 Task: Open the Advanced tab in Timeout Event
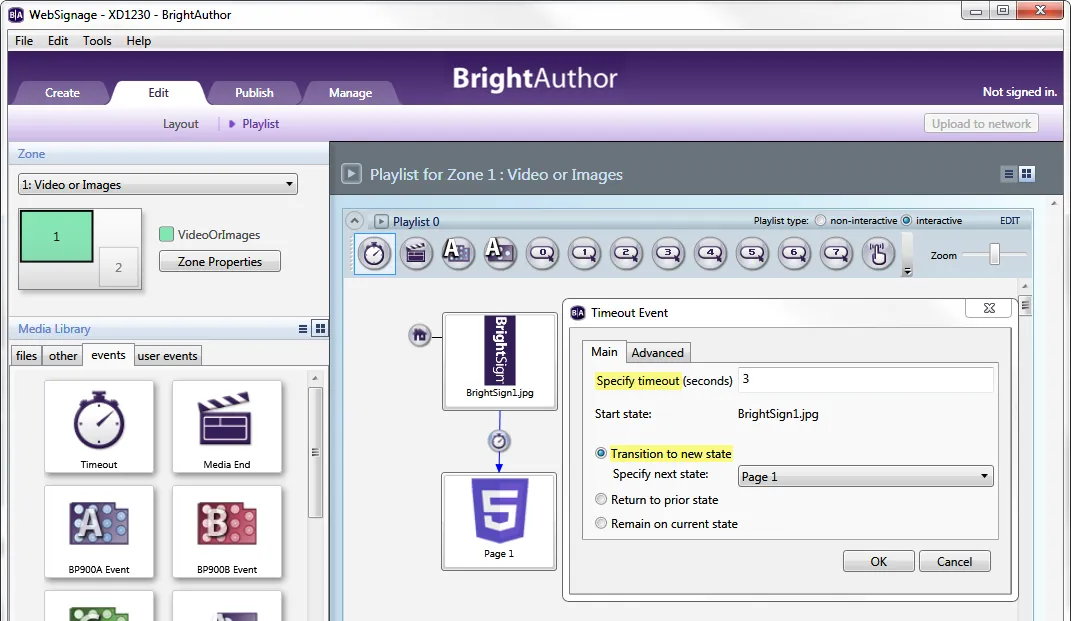pos(657,353)
